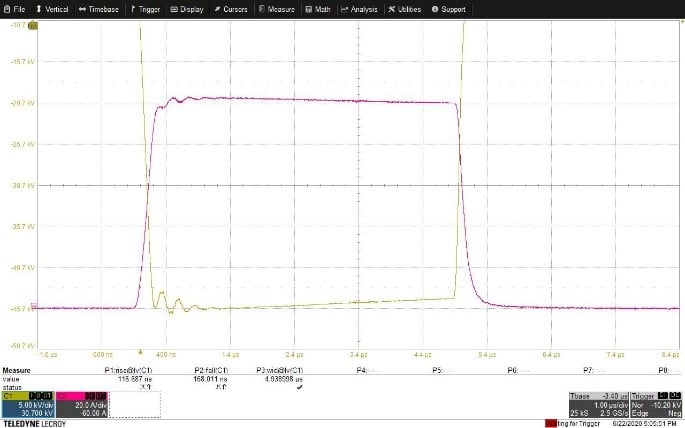Click the Math menu icon
Viewport: 685px width, 428px height.
click(307, 9)
